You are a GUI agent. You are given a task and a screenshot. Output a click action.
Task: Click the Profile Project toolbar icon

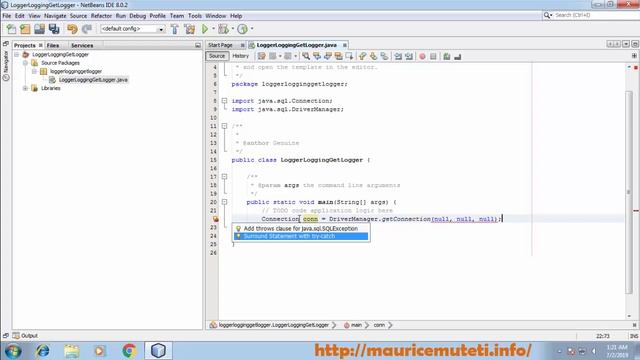[x=242, y=29]
